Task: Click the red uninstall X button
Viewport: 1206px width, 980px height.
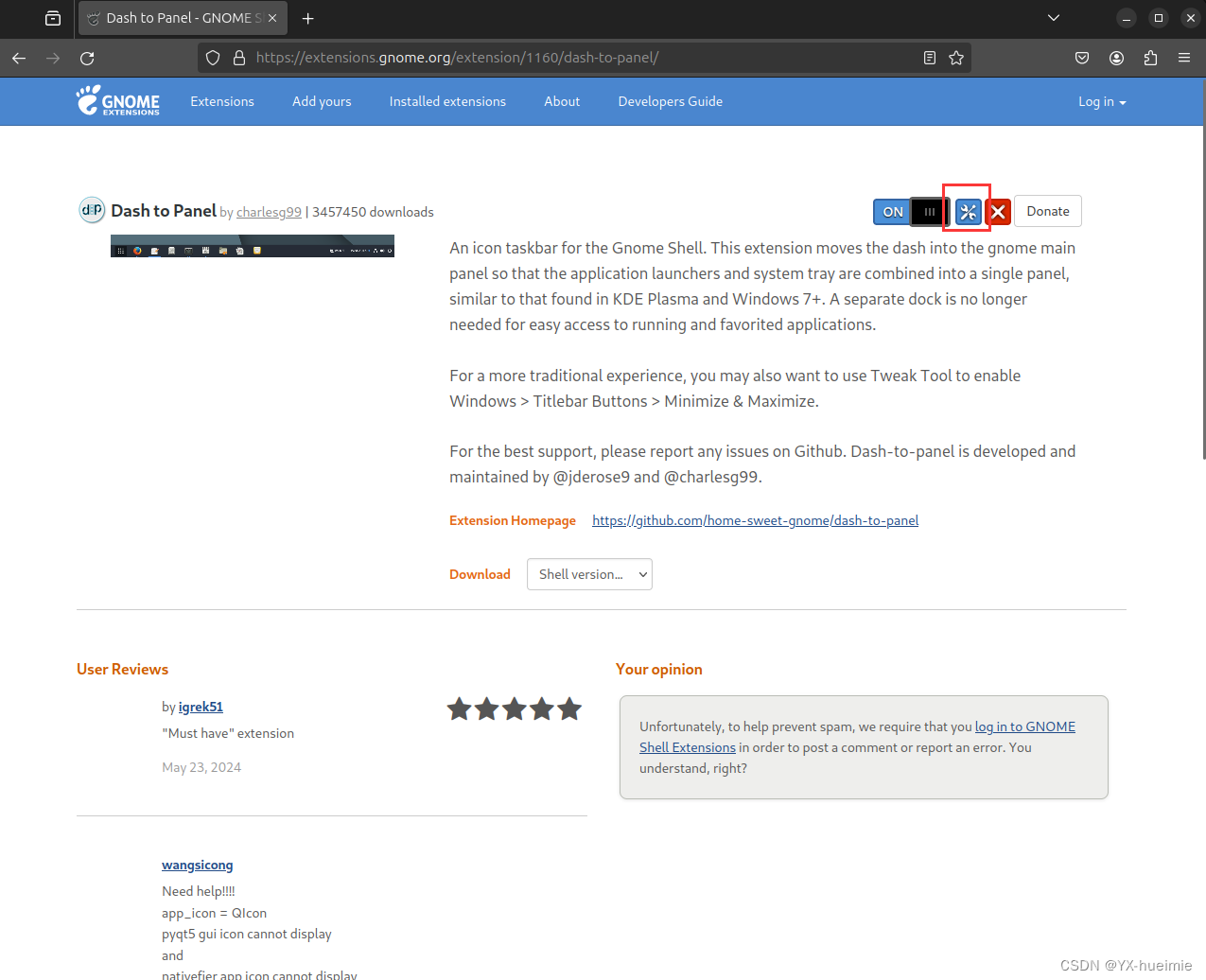Action: click(998, 212)
